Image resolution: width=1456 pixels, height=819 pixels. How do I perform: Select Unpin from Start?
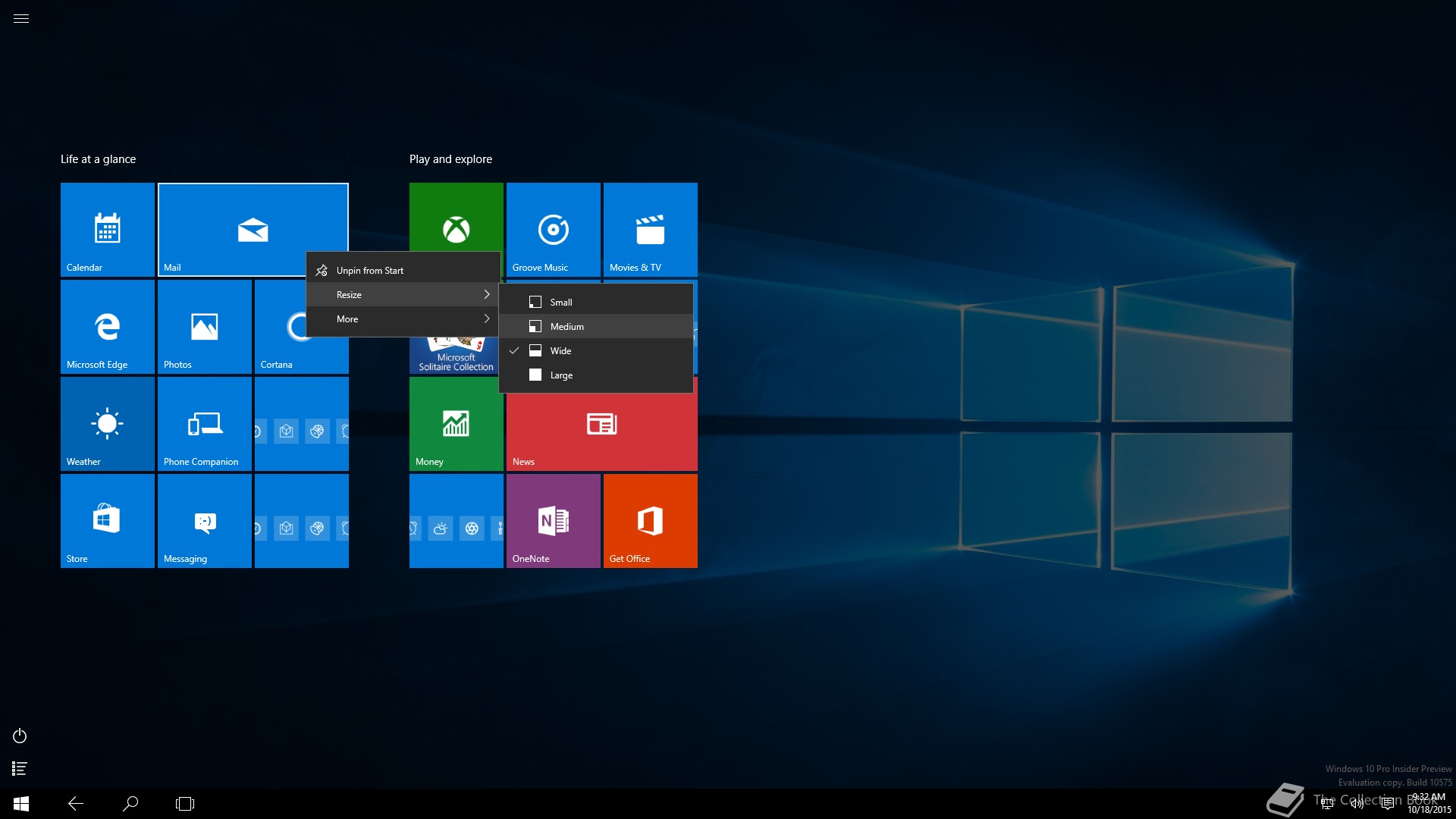(403, 271)
